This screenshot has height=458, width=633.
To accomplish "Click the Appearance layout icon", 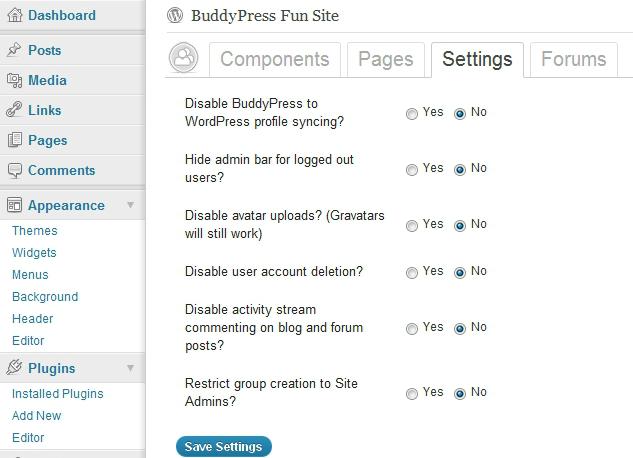I will coord(15,205).
